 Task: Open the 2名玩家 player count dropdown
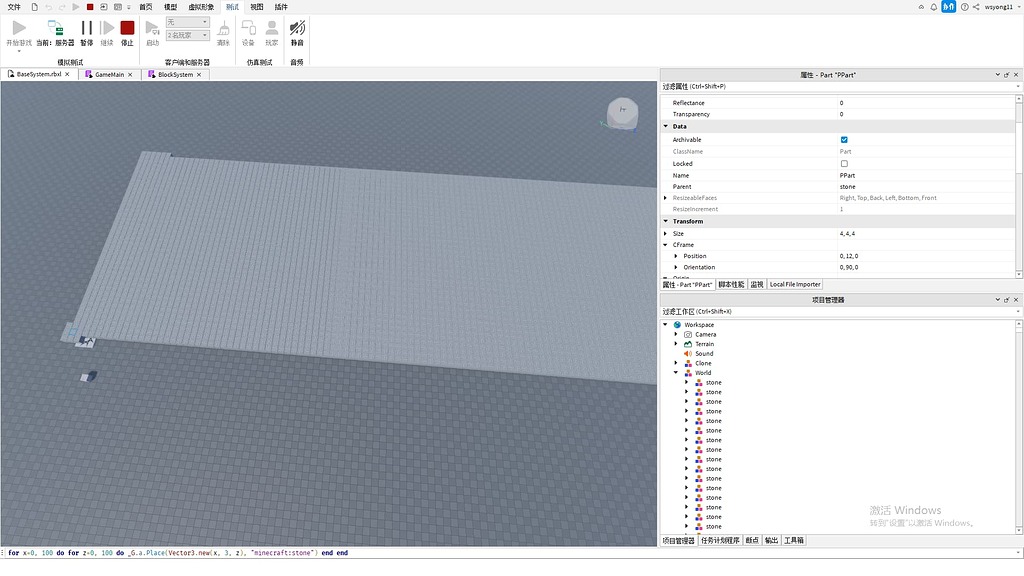pos(206,36)
